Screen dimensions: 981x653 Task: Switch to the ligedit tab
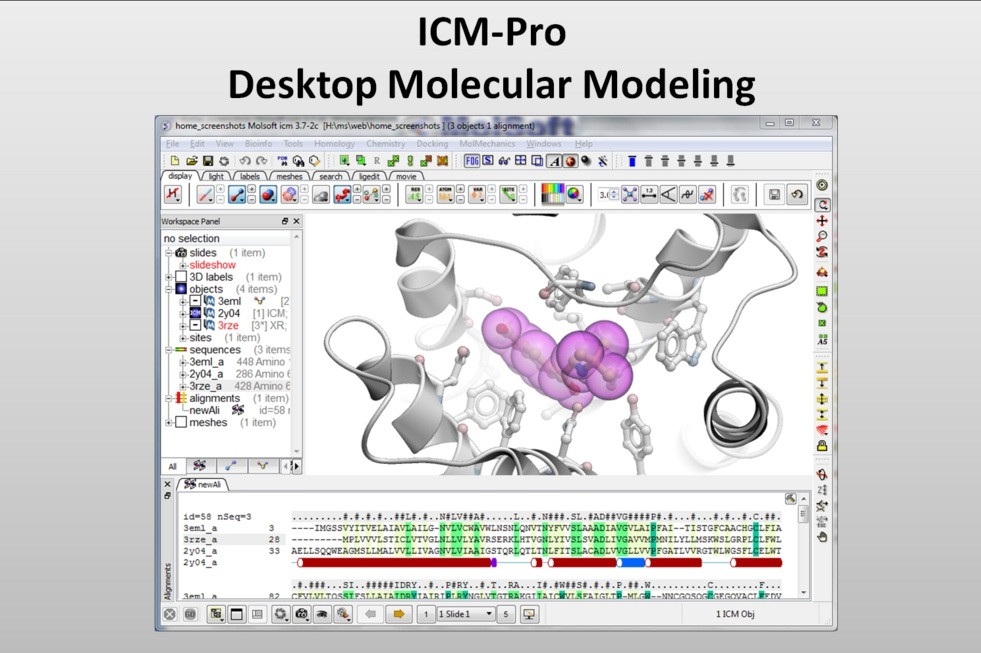pyautogui.click(x=369, y=176)
